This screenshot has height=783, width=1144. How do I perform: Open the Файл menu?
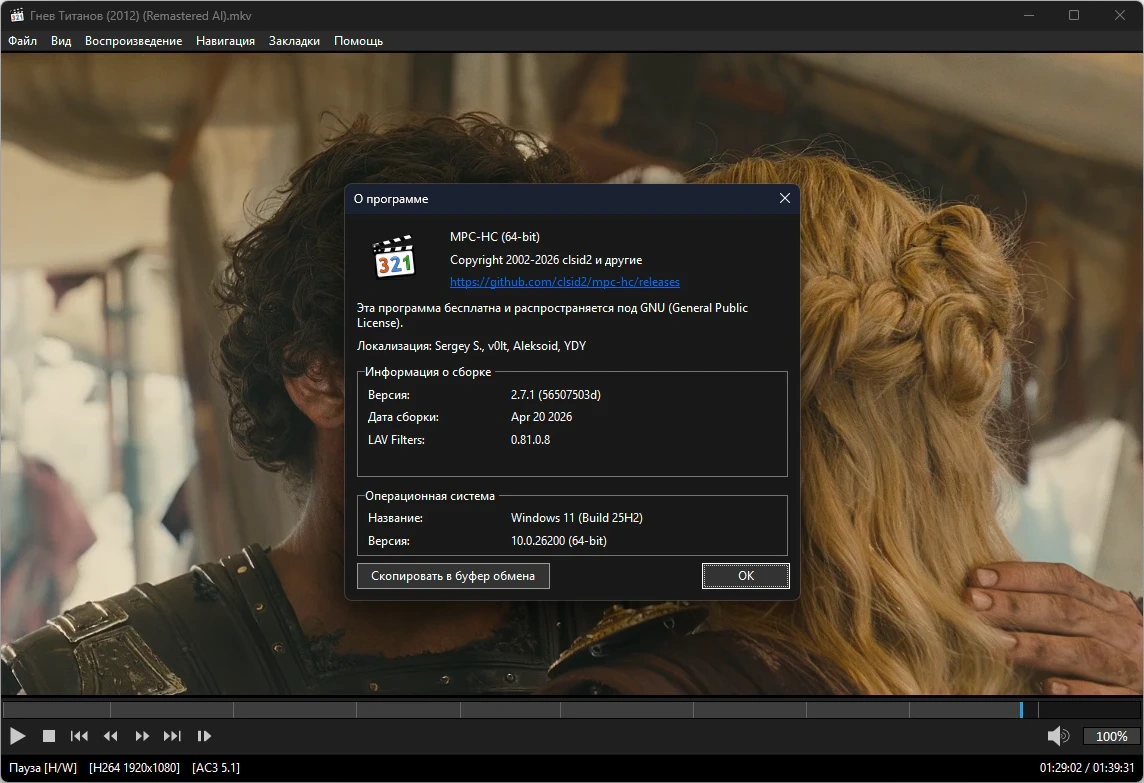point(23,41)
